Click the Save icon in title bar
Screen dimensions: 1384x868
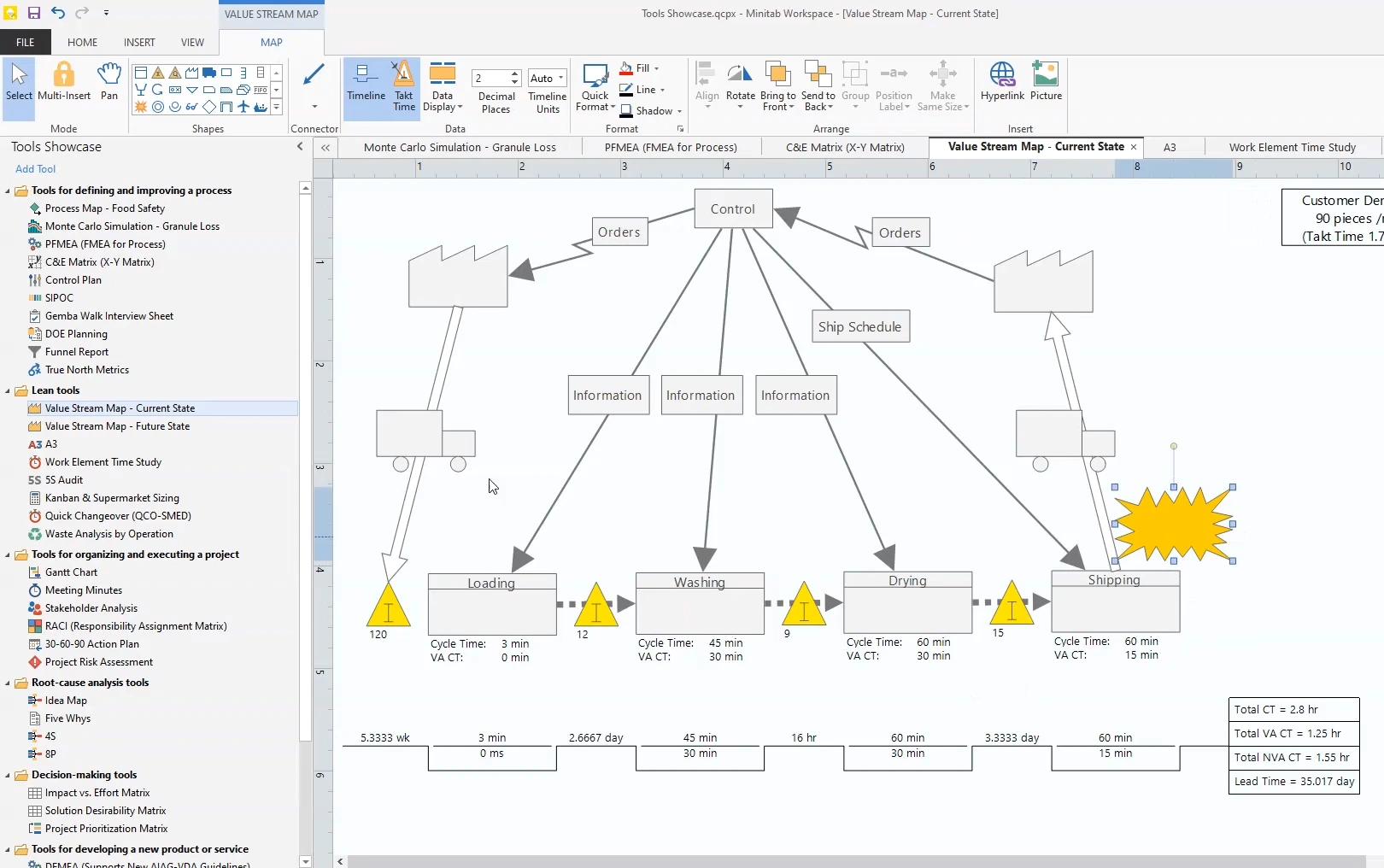click(x=34, y=13)
